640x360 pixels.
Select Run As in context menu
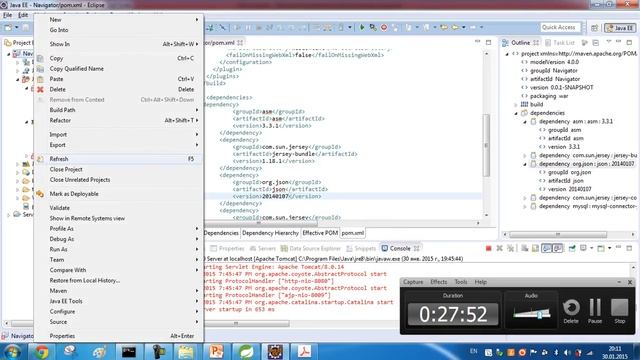[x=118, y=249]
